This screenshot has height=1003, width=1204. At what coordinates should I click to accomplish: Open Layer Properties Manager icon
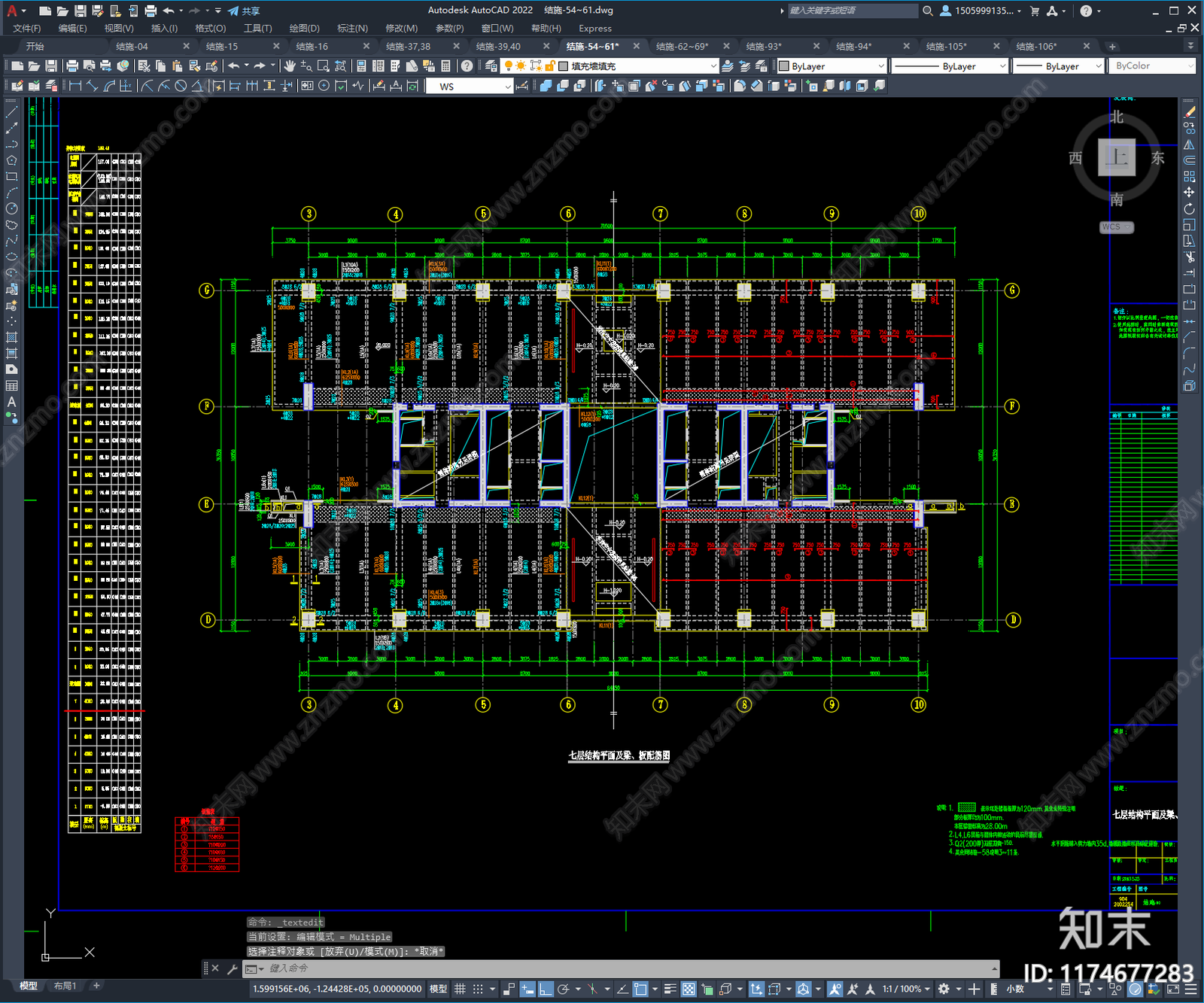click(491, 66)
